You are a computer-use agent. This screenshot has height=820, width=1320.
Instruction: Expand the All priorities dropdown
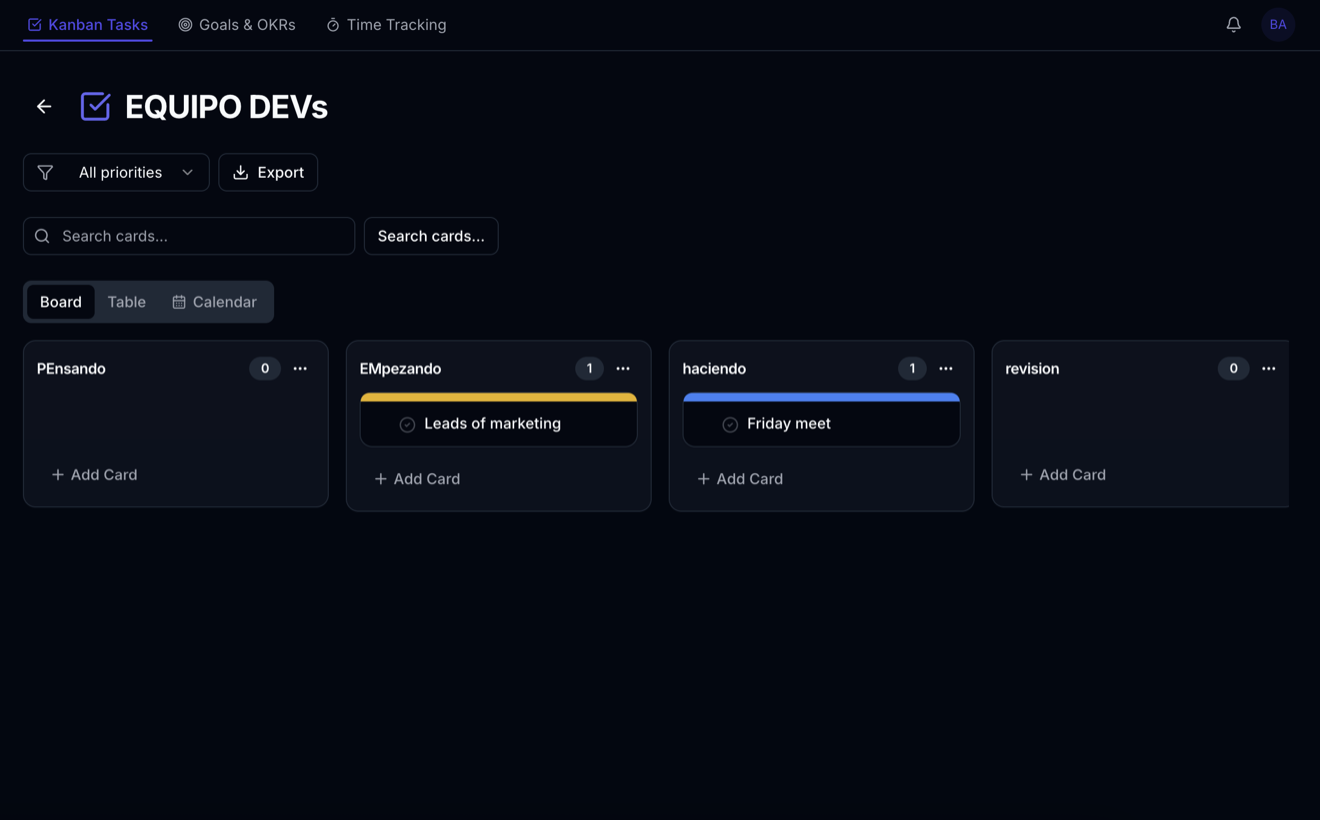(116, 172)
